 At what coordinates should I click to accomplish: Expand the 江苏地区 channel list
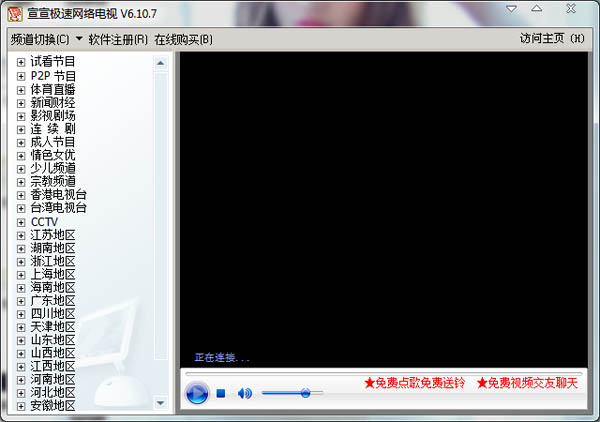pyautogui.click(x=21, y=235)
